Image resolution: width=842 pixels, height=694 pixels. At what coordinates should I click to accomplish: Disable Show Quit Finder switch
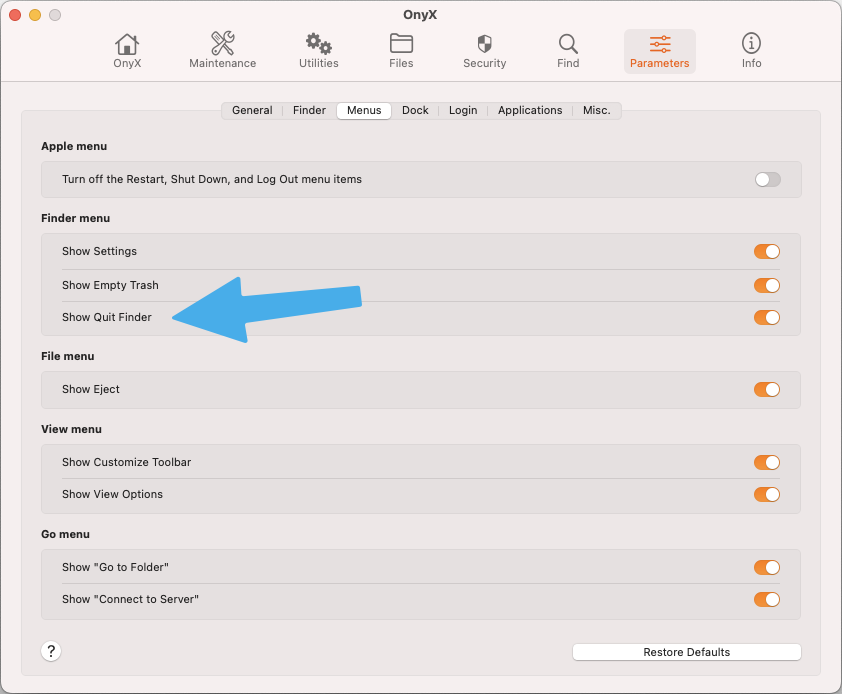point(767,317)
